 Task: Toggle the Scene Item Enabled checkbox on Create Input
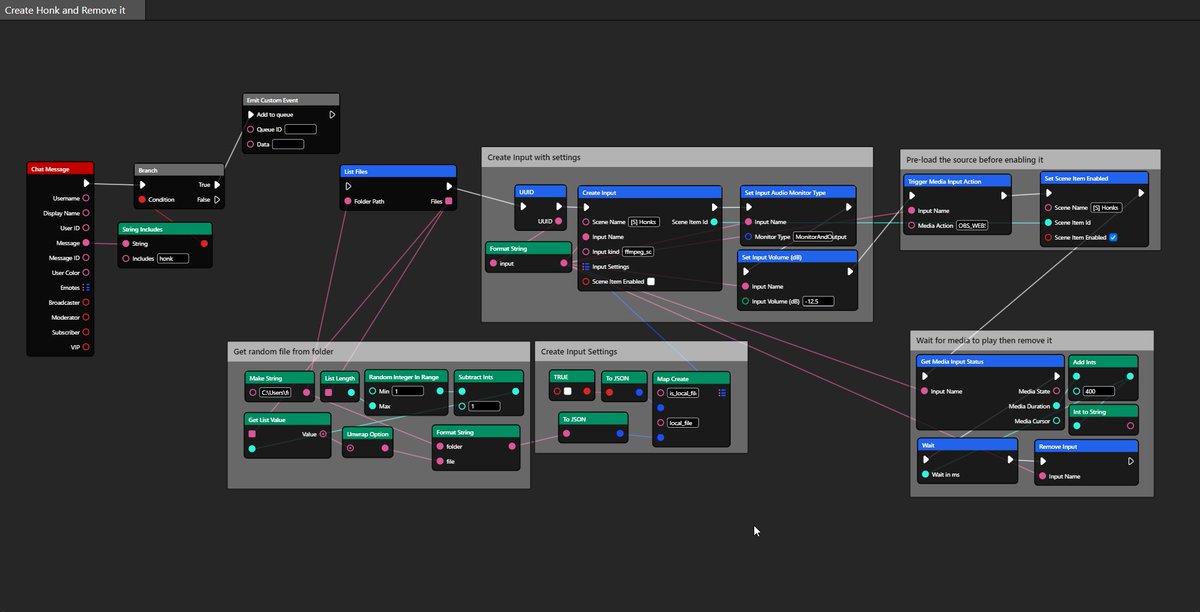point(651,281)
